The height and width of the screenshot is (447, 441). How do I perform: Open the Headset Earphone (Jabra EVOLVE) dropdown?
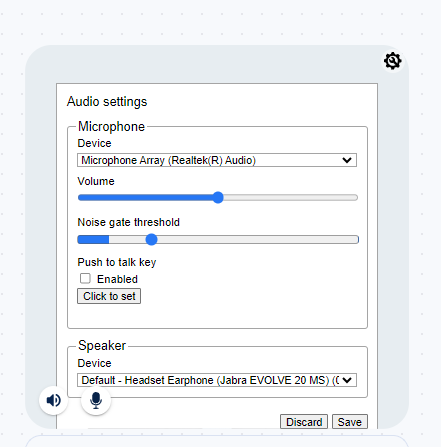tap(217, 380)
